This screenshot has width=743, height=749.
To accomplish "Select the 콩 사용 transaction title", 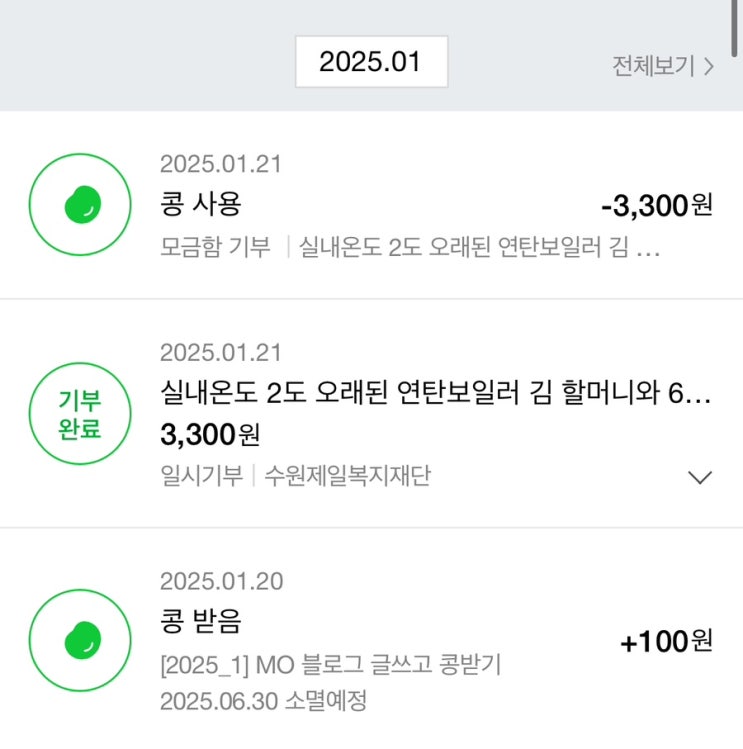I will click(200, 204).
